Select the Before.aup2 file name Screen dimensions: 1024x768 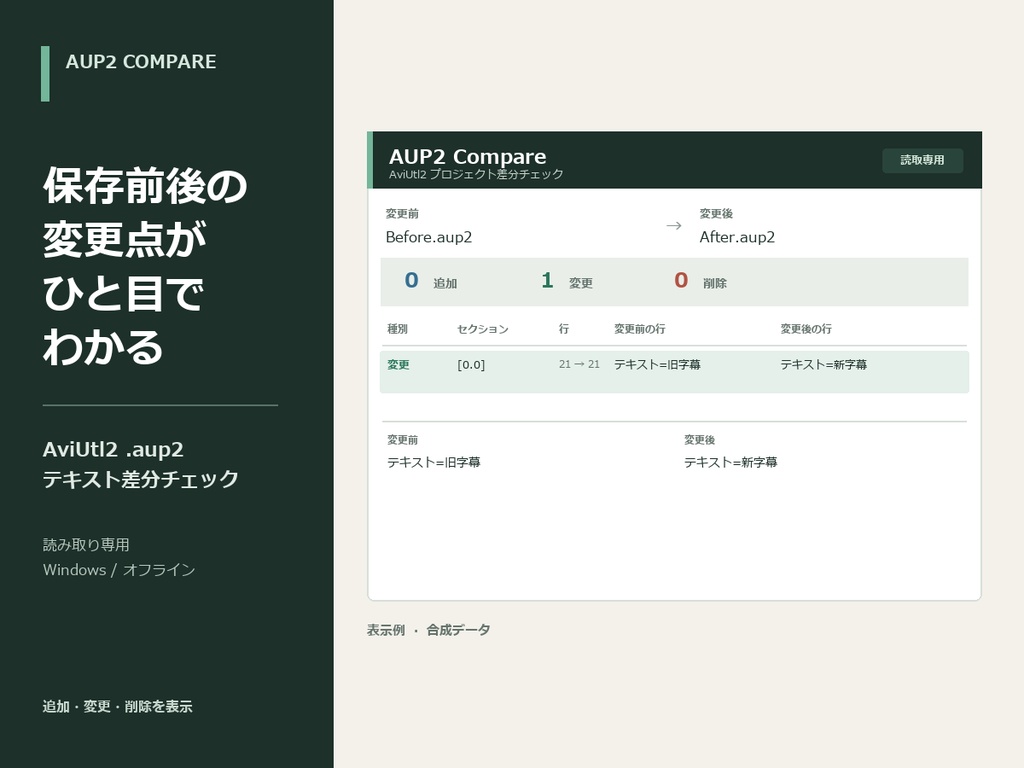point(428,237)
